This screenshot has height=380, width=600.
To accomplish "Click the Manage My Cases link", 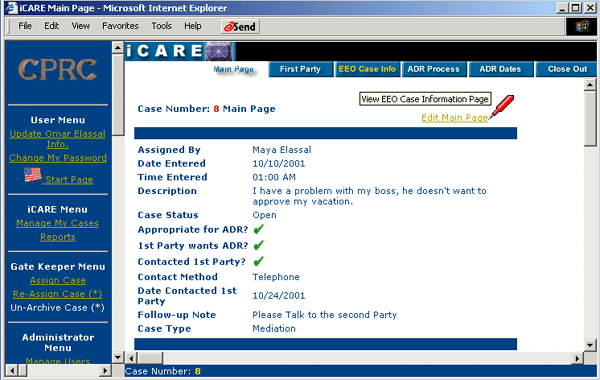I will pyautogui.click(x=57, y=223).
